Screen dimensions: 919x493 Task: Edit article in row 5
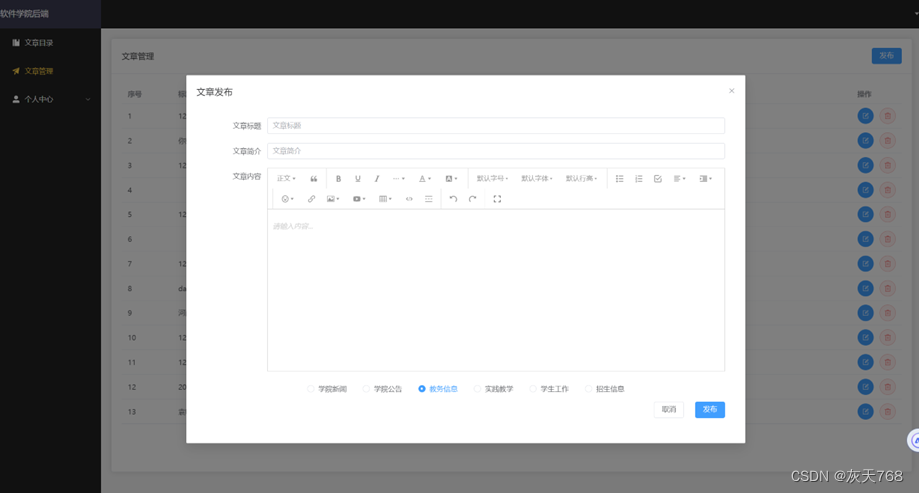click(865, 215)
